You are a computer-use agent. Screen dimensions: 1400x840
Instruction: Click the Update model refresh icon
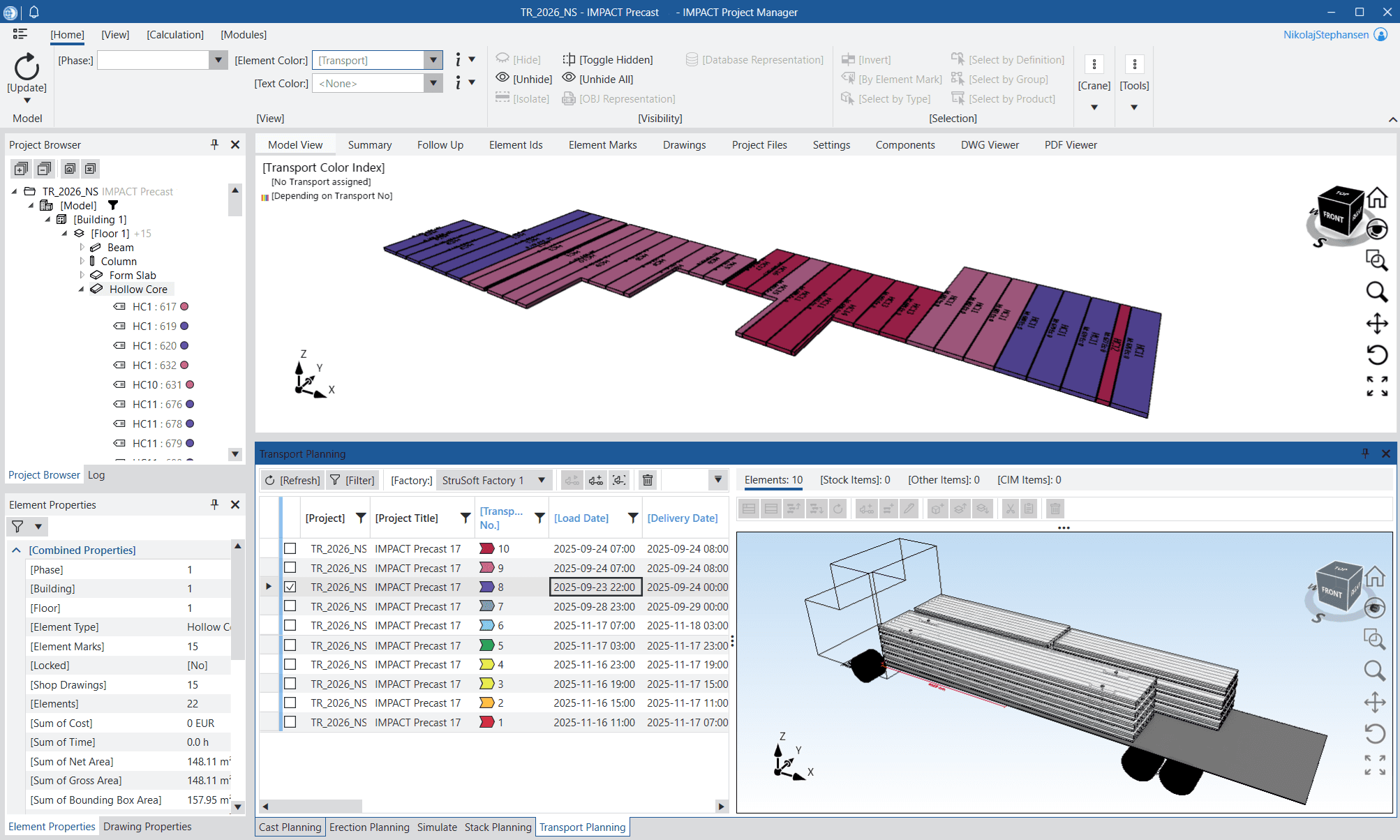(x=27, y=67)
